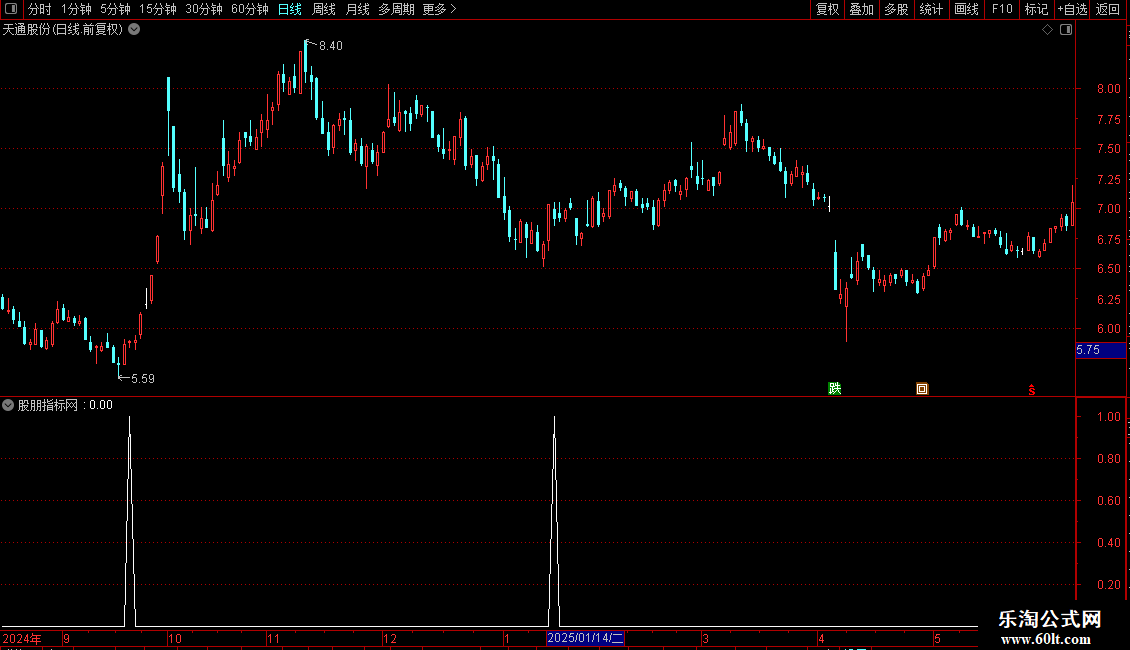Screen dimensions: 1130x650
Task: Select the 60分钟 period
Action: pyautogui.click(x=250, y=9)
